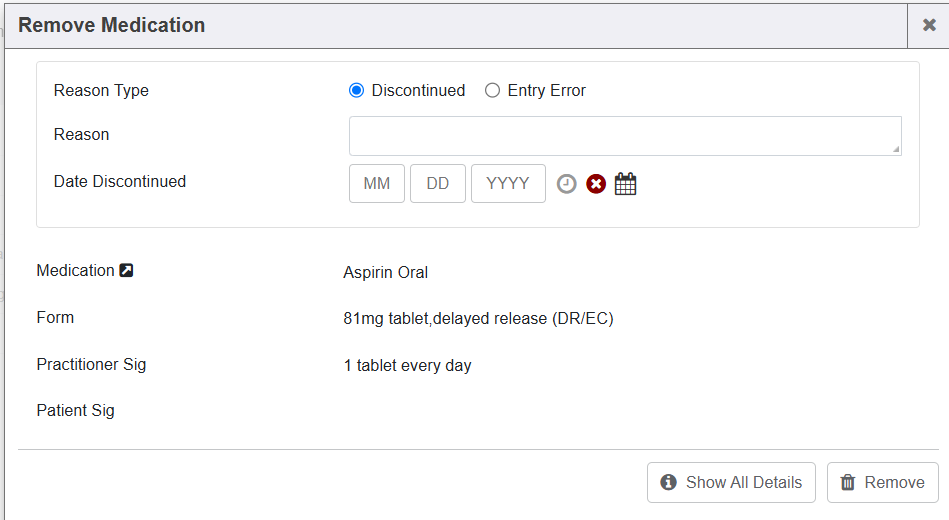The width and height of the screenshot is (949, 520).
Task: Choose the Entry Error reason type
Action: [x=492, y=90]
